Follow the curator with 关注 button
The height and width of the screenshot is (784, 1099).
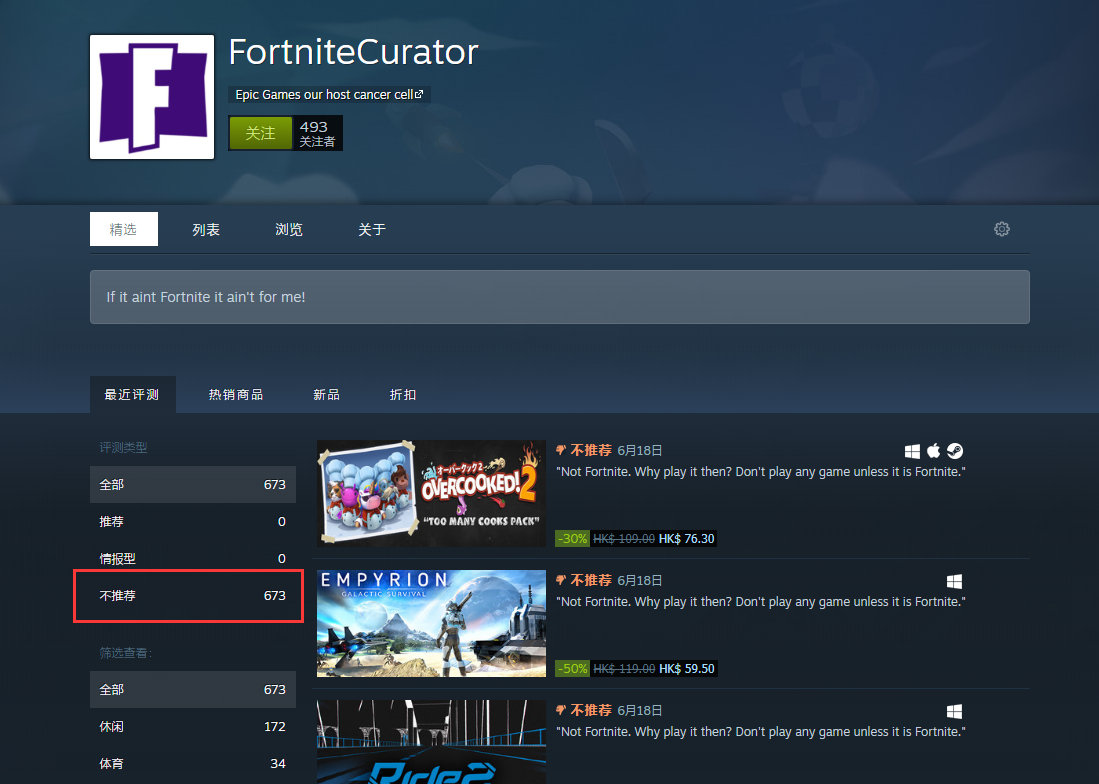point(260,133)
